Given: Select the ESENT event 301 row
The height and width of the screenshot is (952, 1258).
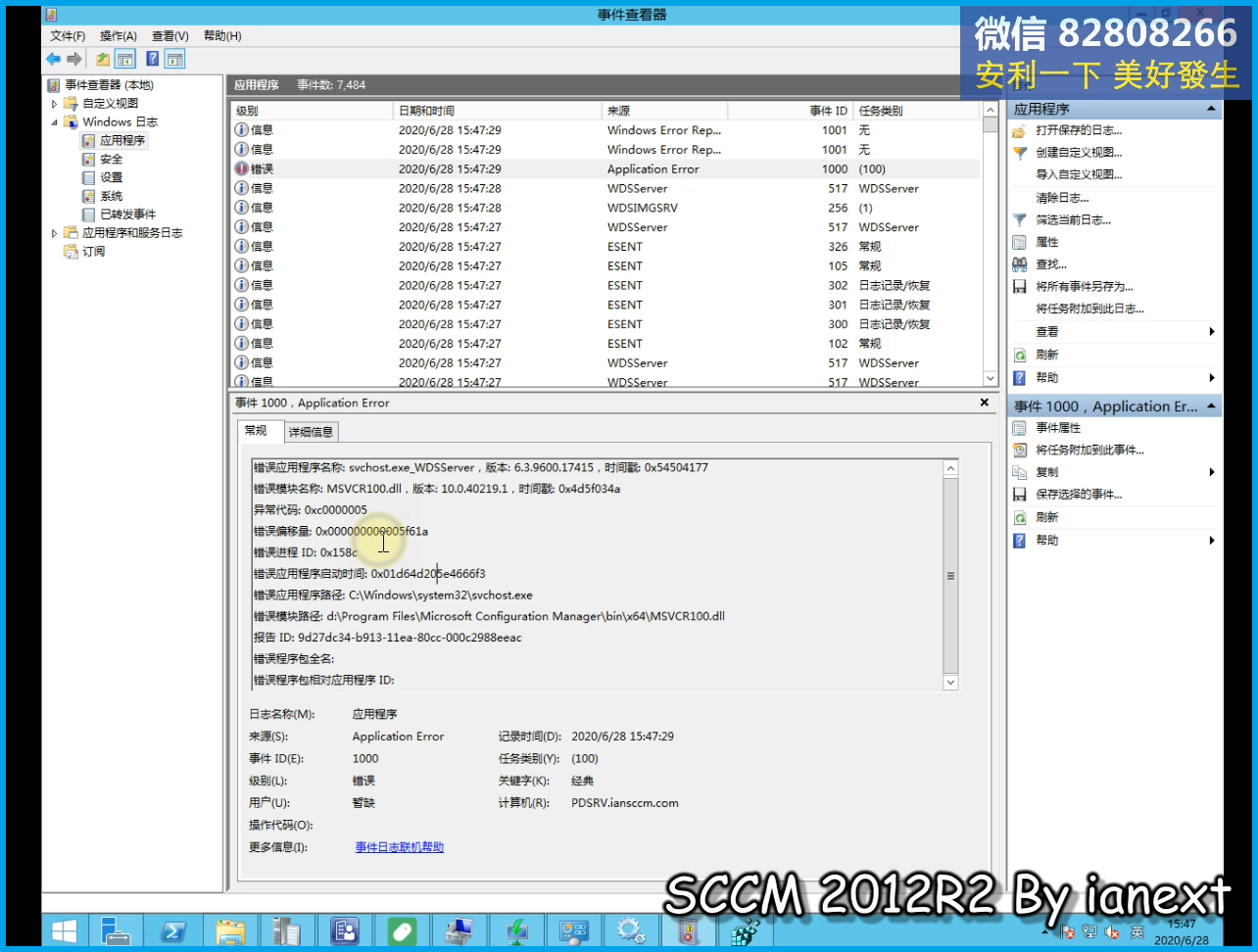Looking at the screenshot, I should (x=605, y=305).
